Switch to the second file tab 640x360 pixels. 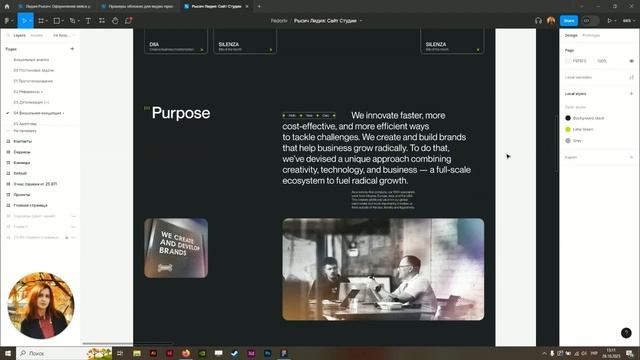(x=137, y=6)
